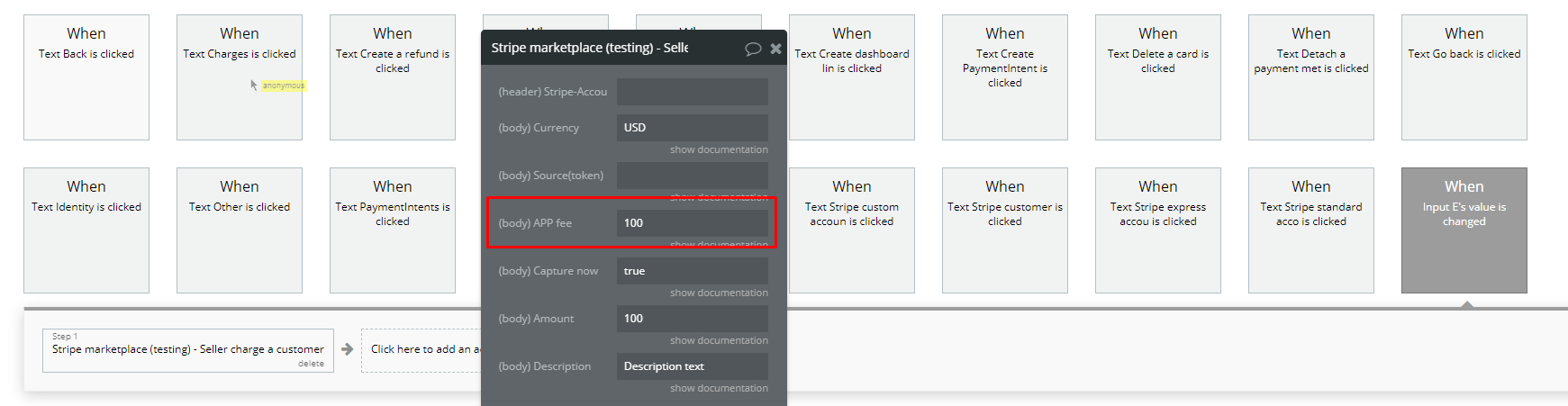
Task: Edit the Currency field showing USD
Action: coord(693,128)
